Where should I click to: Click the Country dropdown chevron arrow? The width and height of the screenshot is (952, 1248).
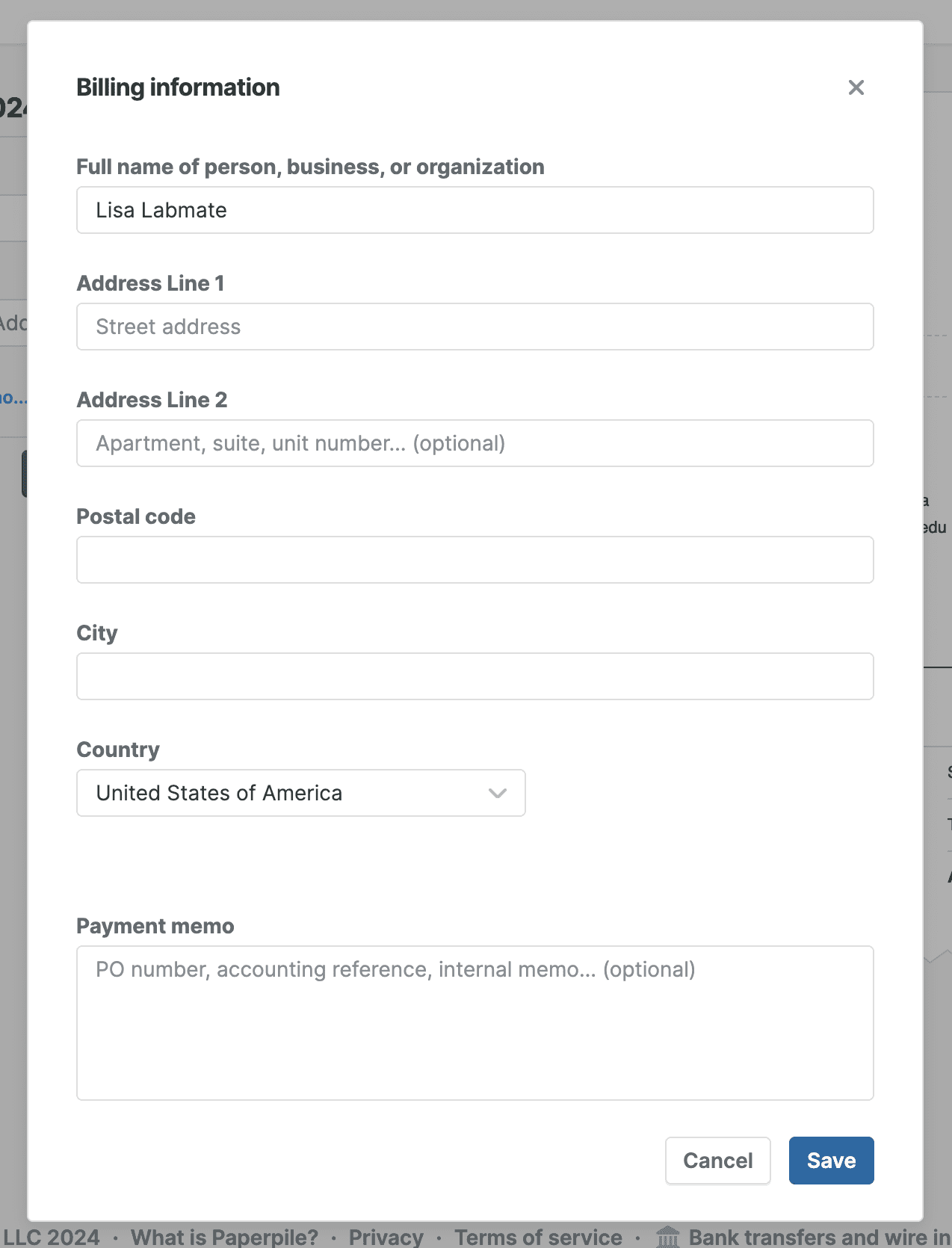[x=498, y=793]
